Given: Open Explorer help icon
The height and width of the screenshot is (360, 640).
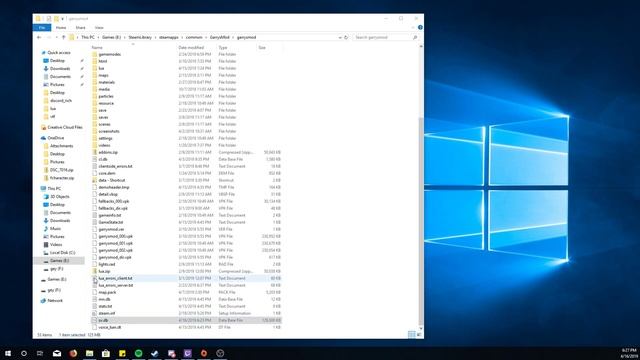Looking at the screenshot, I should pos(420,27).
